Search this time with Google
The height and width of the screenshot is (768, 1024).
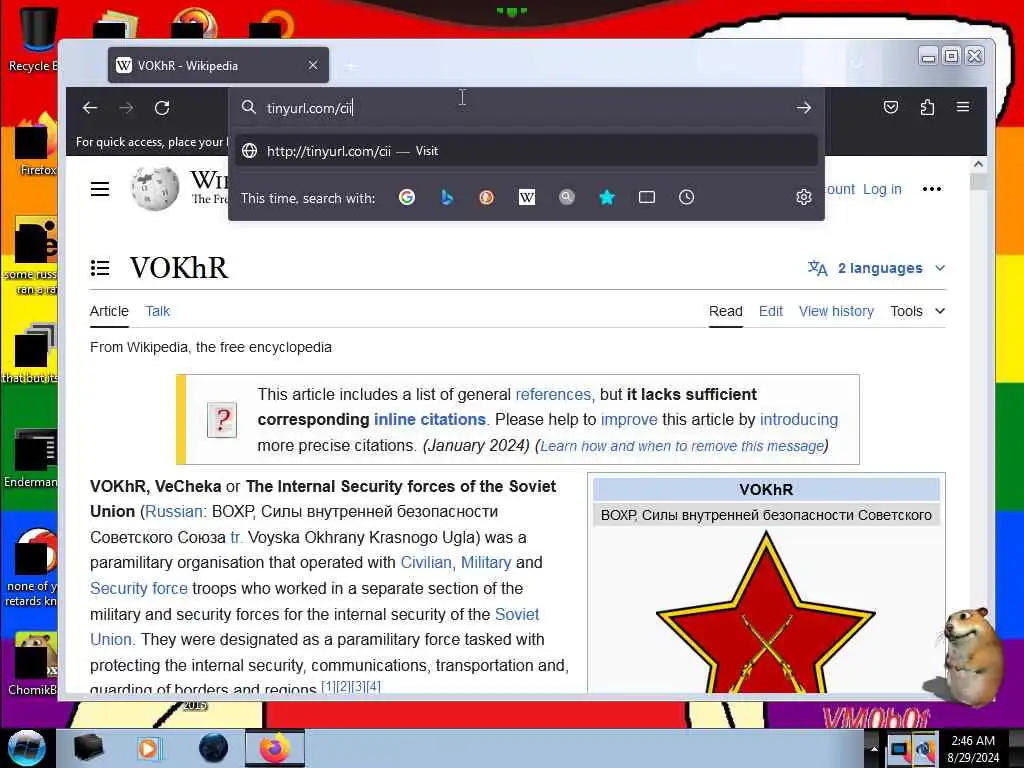click(x=407, y=197)
